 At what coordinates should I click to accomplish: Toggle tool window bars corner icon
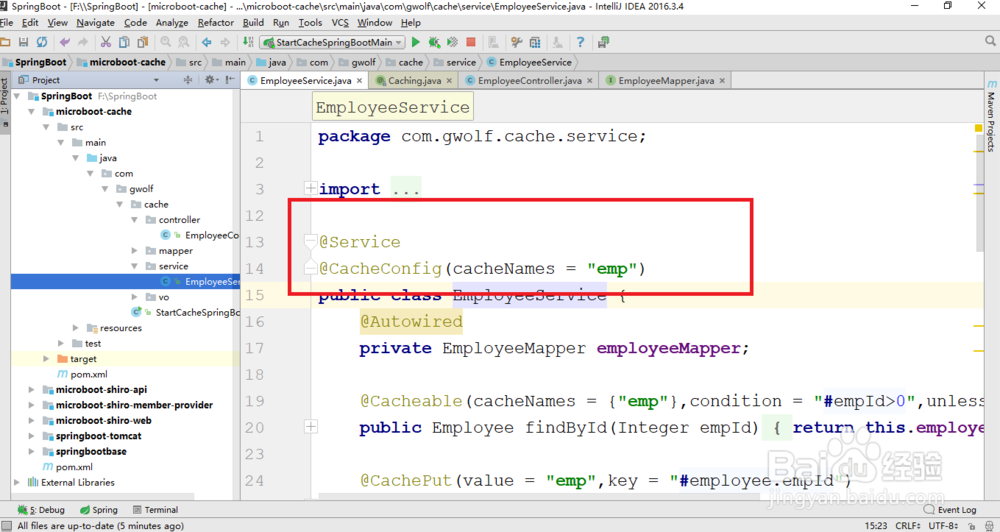[6, 526]
